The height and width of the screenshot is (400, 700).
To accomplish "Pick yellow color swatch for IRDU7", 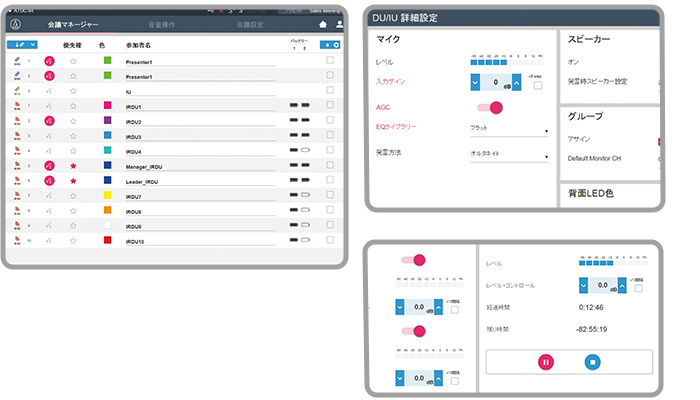I will tap(108, 195).
